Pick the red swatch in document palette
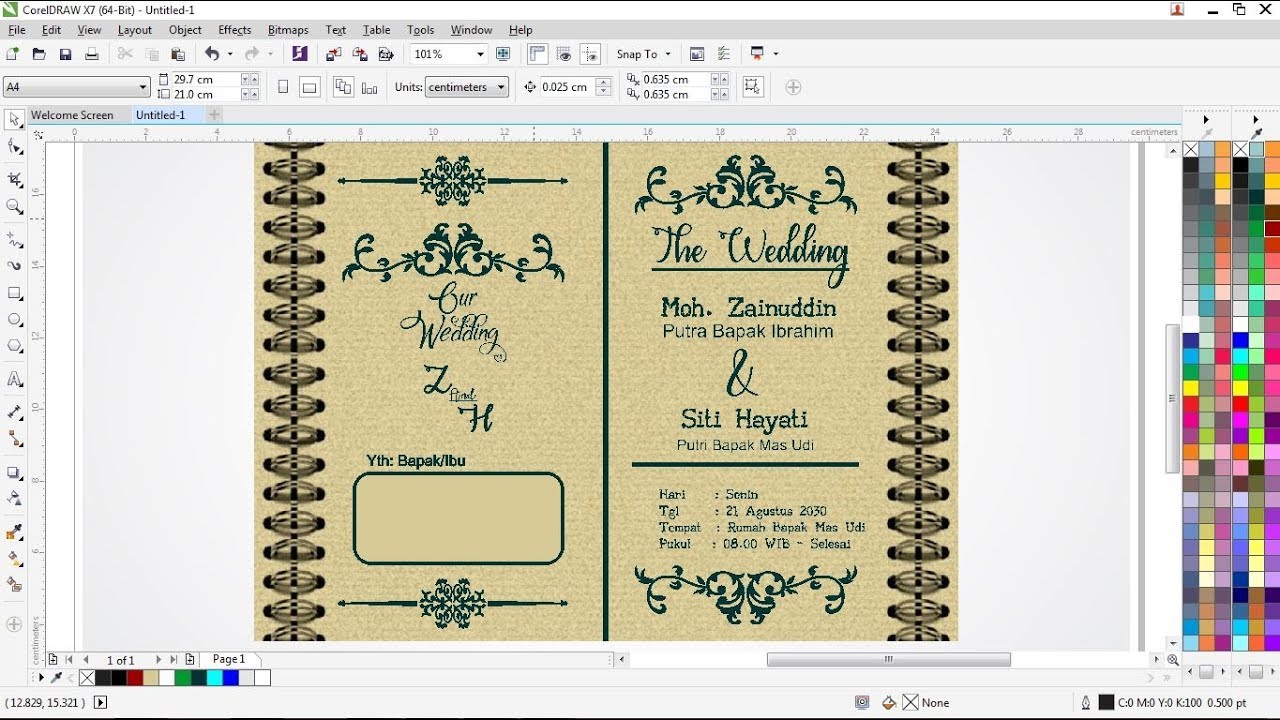The height and width of the screenshot is (720, 1280). (136, 678)
